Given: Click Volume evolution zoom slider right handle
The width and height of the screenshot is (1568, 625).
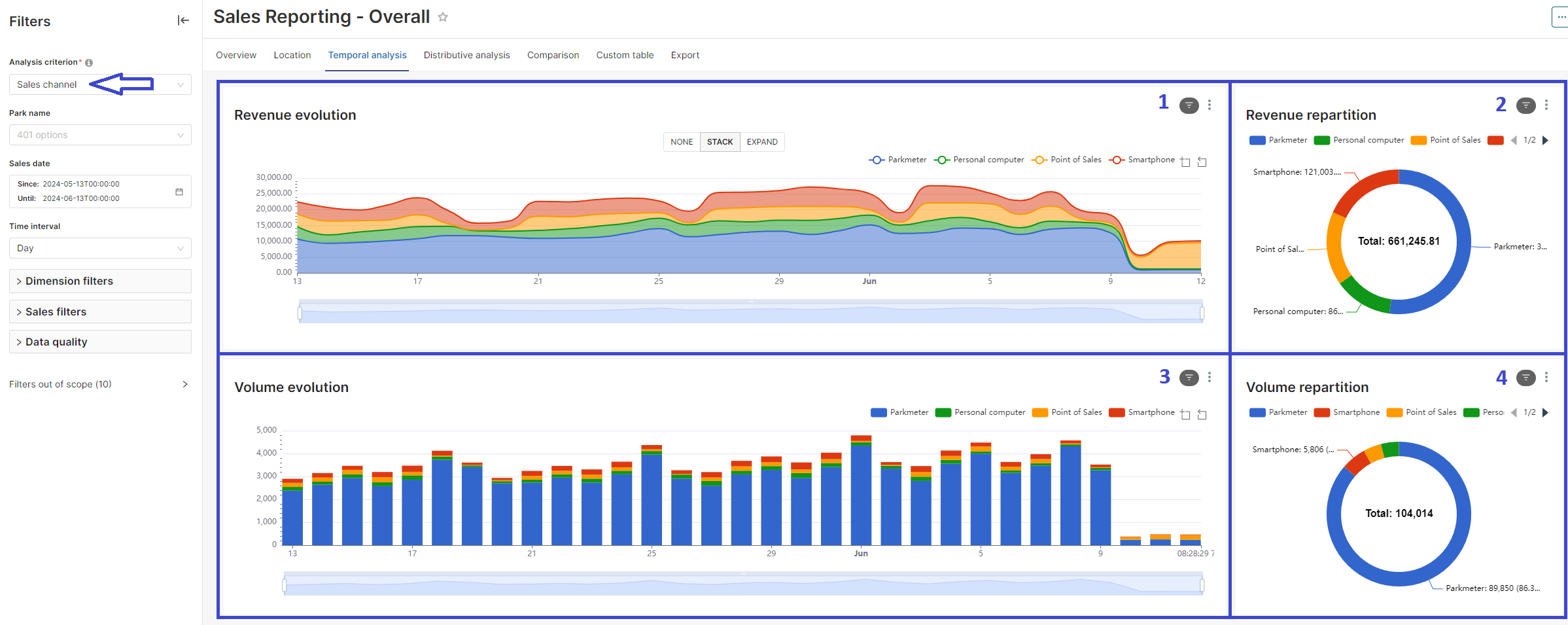Looking at the screenshot, I should [x=1202, y=585].
